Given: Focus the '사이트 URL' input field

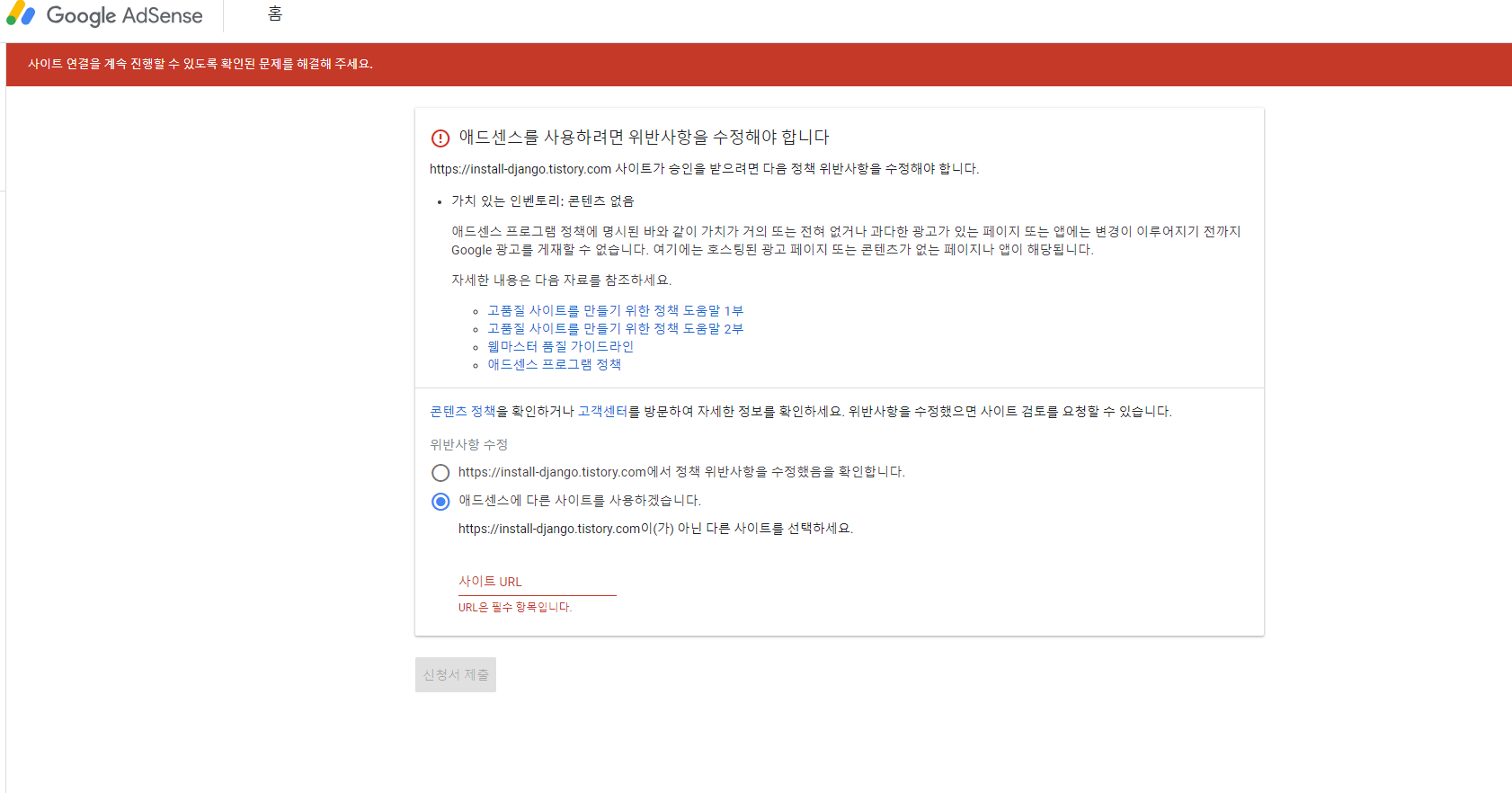Looking at the screenshot, I should (x=538, y=582).
